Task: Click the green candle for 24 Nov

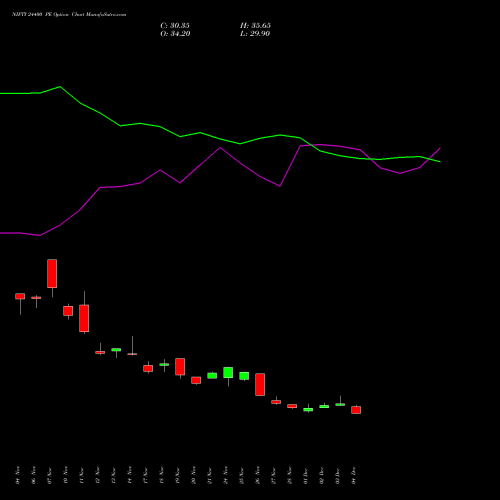Action: [228, 373]
